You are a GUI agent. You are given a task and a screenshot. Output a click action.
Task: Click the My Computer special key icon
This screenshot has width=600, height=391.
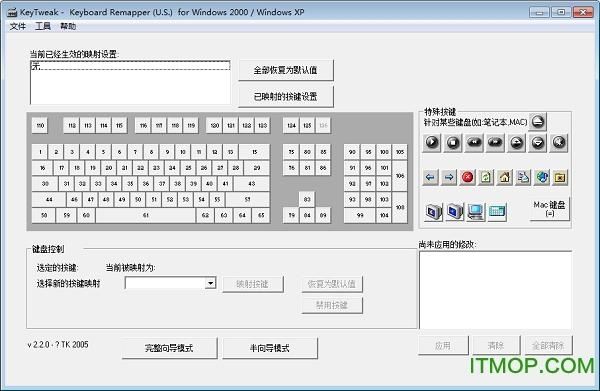click(x=476, y=212)
